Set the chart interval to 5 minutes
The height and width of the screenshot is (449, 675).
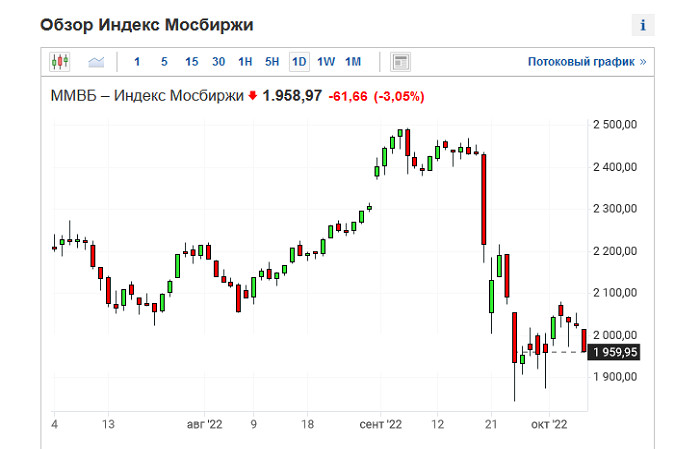click(164, 62)
